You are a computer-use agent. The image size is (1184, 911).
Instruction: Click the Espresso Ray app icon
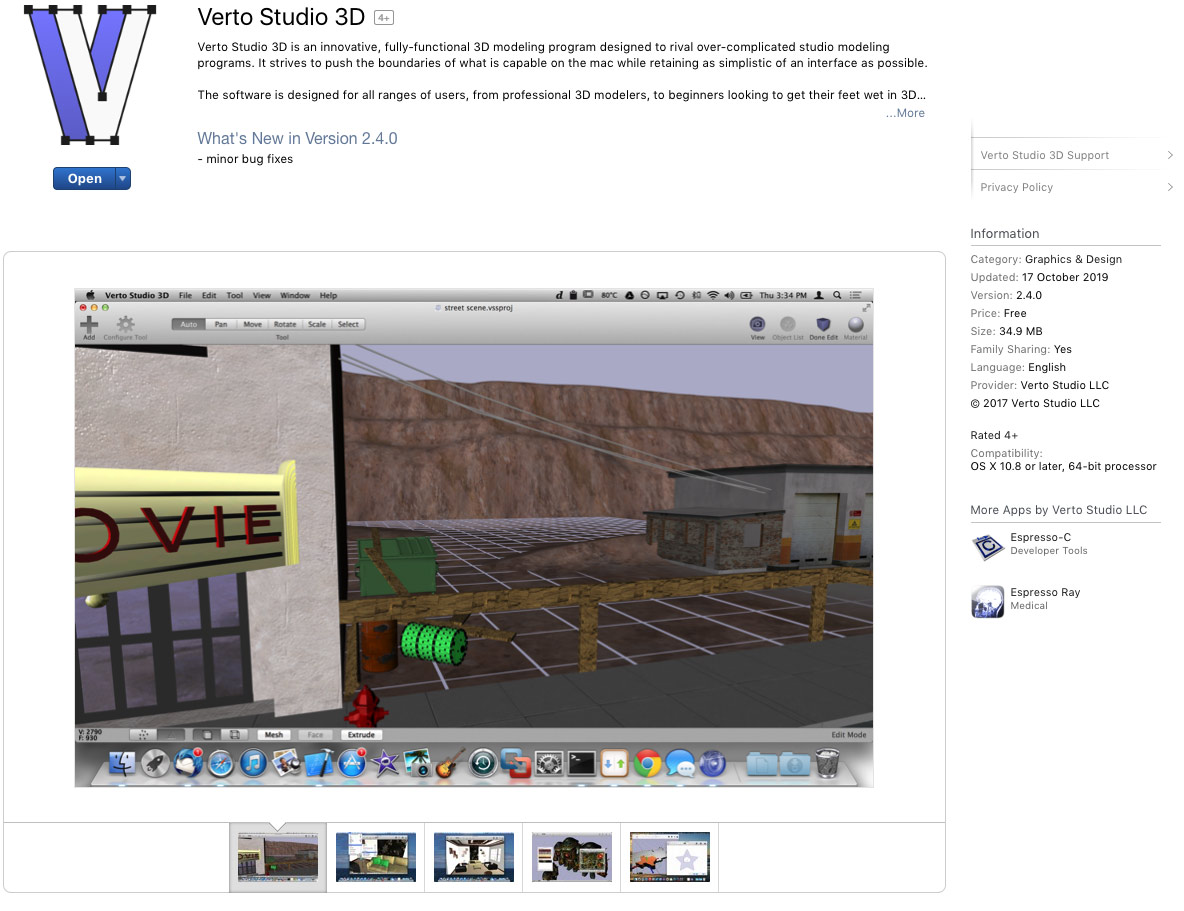(x=987, y=601)
